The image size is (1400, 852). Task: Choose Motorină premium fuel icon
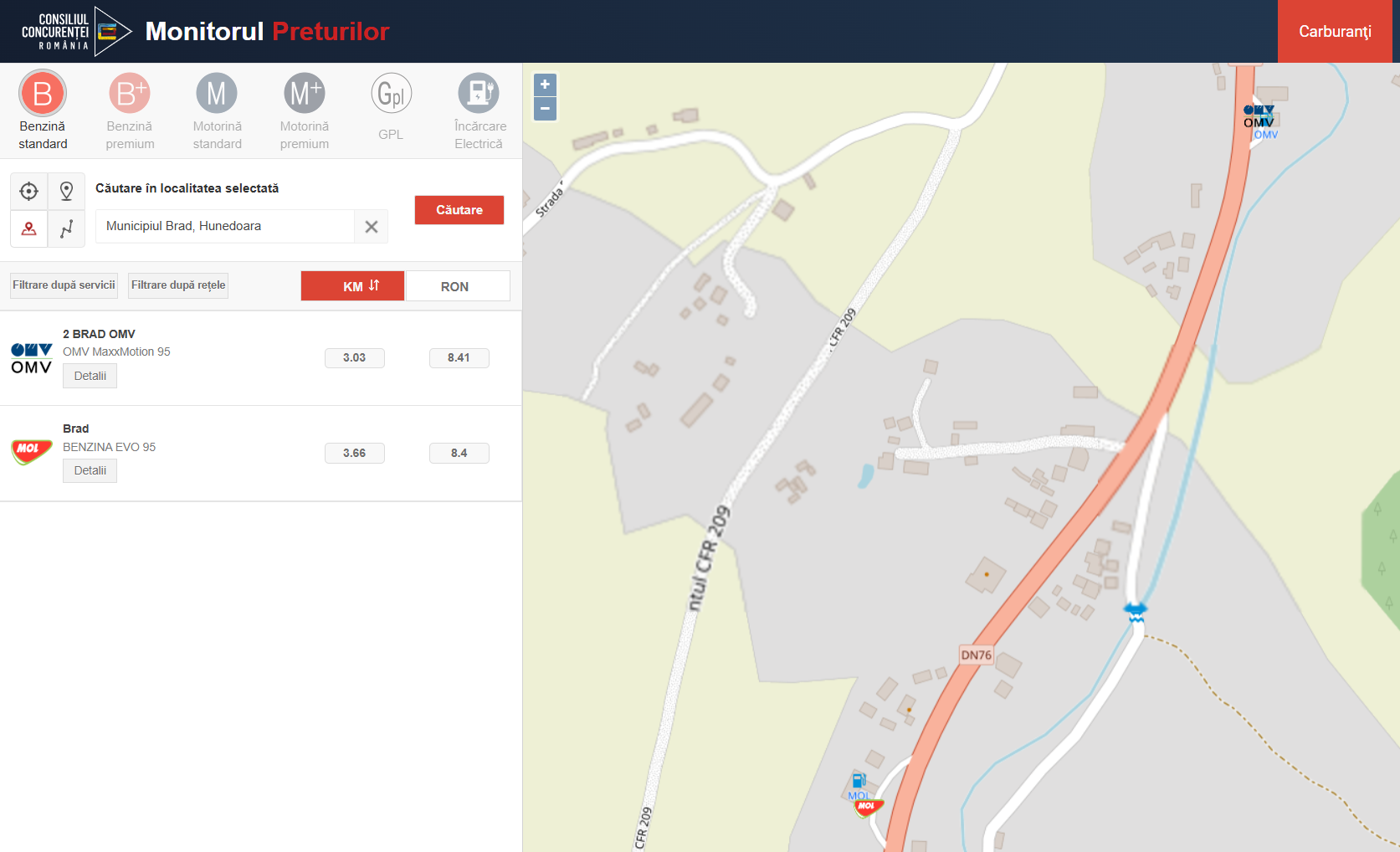point(304,94)
